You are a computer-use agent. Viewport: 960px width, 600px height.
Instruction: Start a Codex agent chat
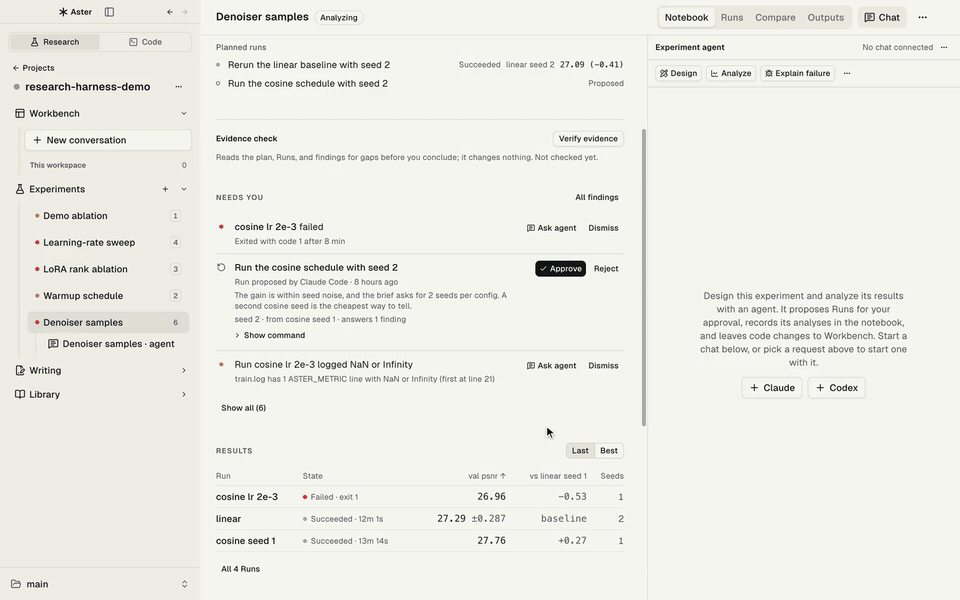coord(836,388)
